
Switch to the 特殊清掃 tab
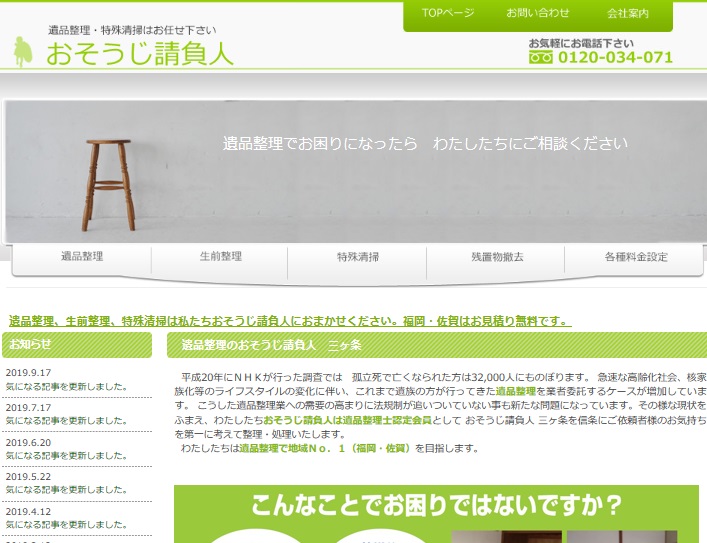(x=358, y=257)
